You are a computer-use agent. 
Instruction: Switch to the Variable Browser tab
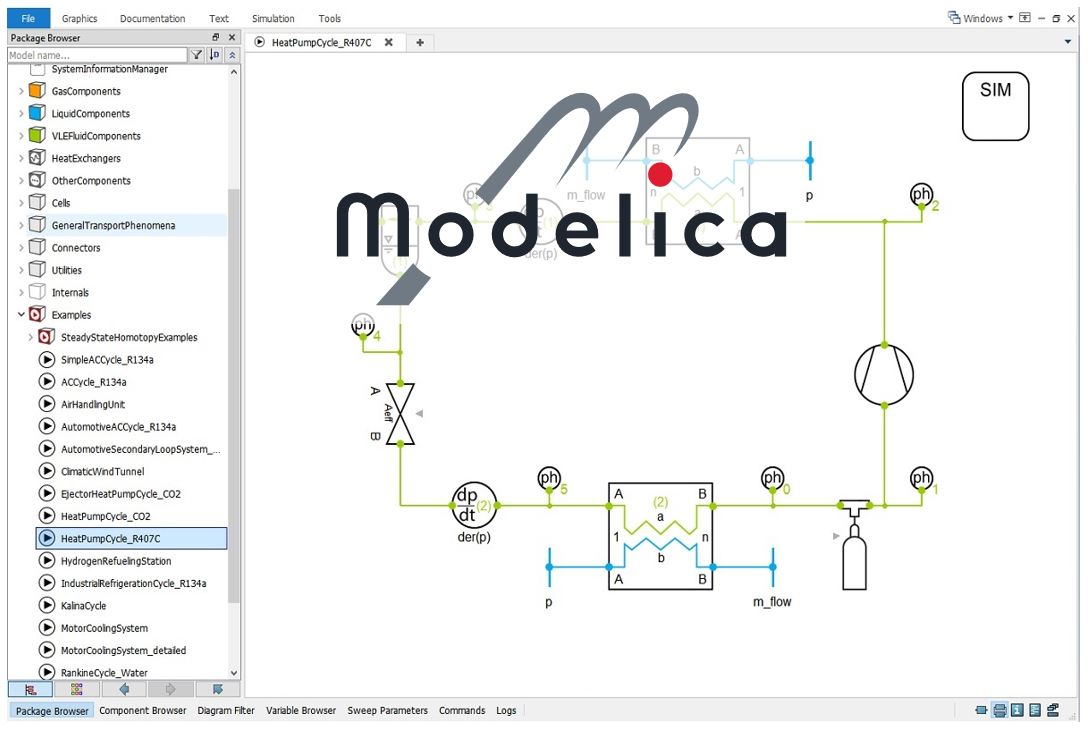click(x=300, y=710)
